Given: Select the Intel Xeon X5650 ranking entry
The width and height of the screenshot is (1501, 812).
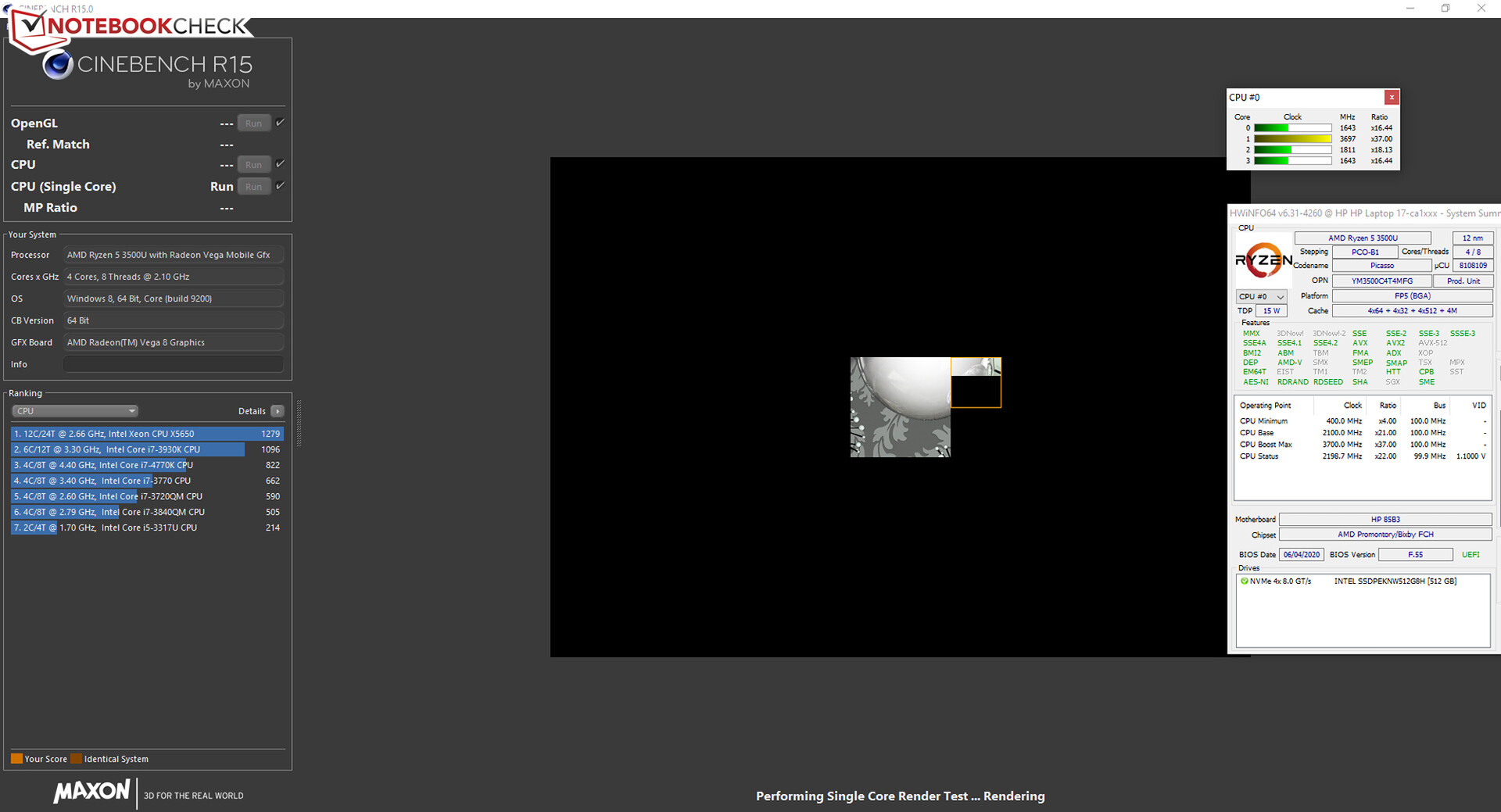Looking at the screenshot, I should coord(147,434).
